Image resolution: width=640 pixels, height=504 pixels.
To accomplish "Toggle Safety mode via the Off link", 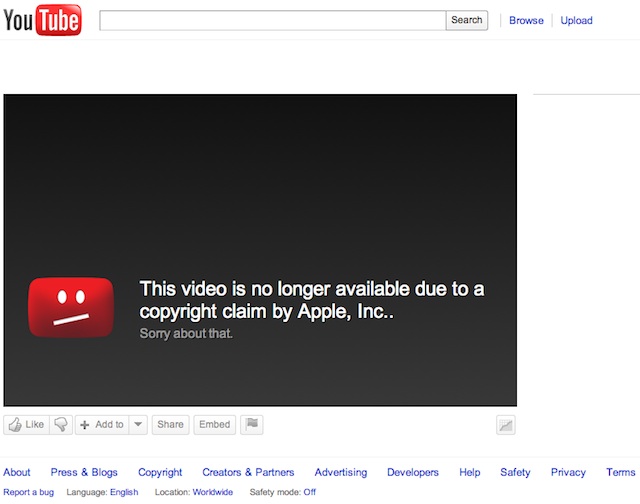I will tap(310, 492).
